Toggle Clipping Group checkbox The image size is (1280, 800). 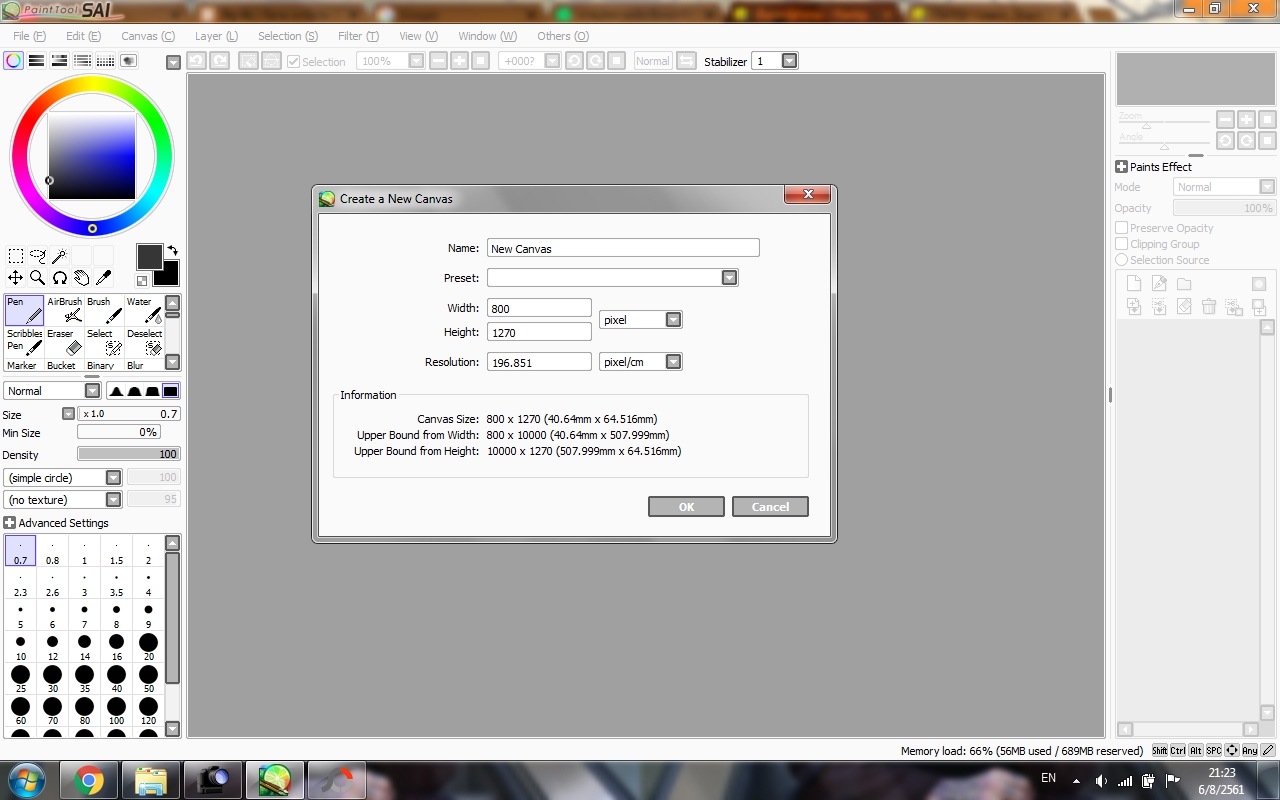[x=1122, y=244]
